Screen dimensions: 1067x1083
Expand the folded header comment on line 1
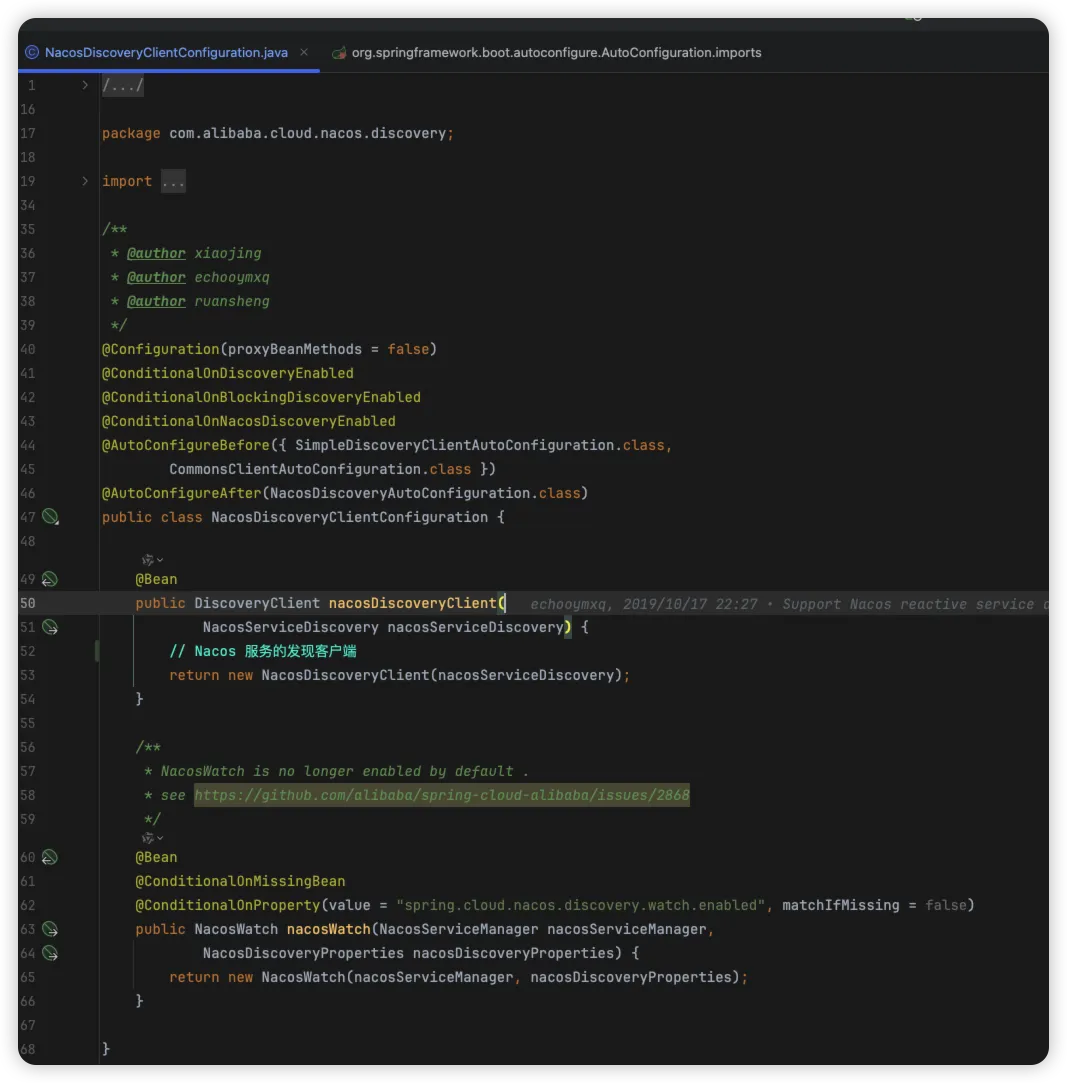pos(85,85)
